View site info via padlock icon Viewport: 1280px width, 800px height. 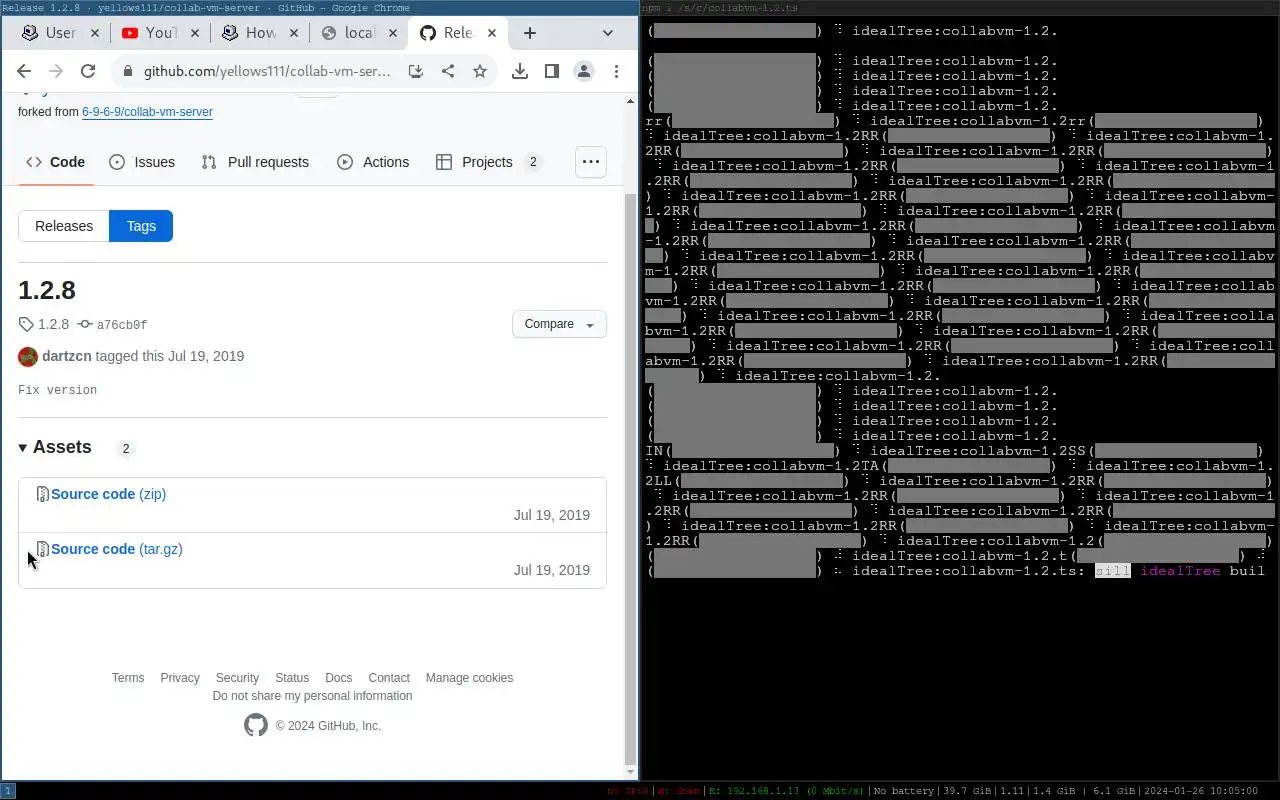127,71
